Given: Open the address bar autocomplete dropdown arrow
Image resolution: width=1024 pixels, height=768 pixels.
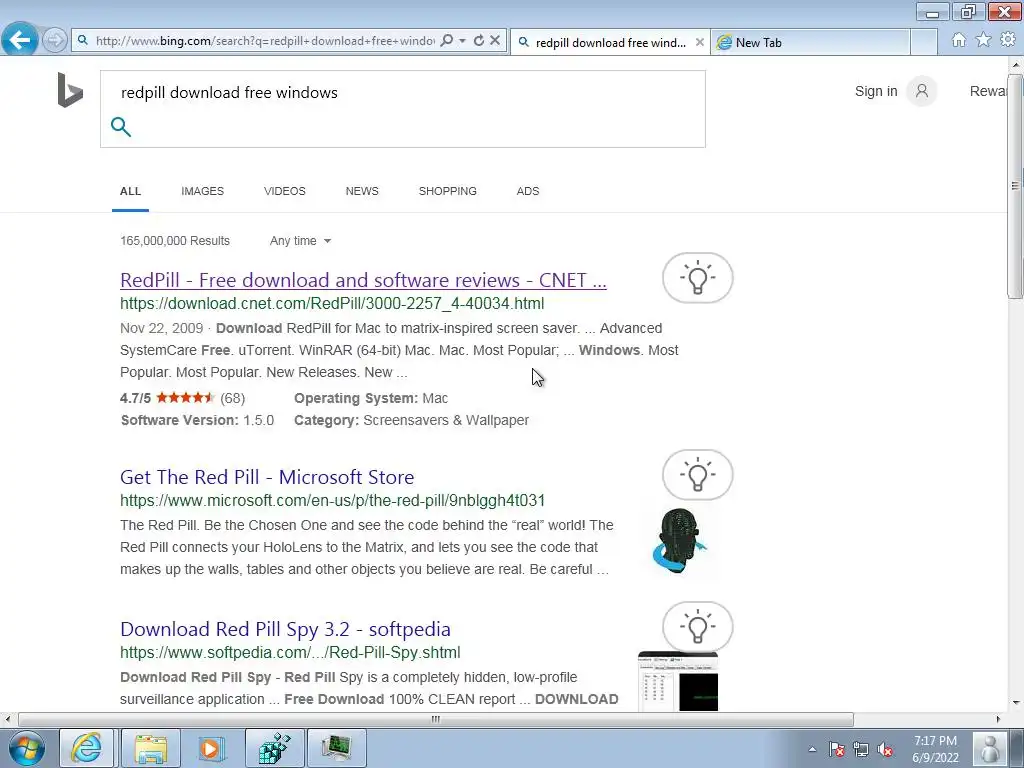Looking at the screenshot, I should 462,40.
